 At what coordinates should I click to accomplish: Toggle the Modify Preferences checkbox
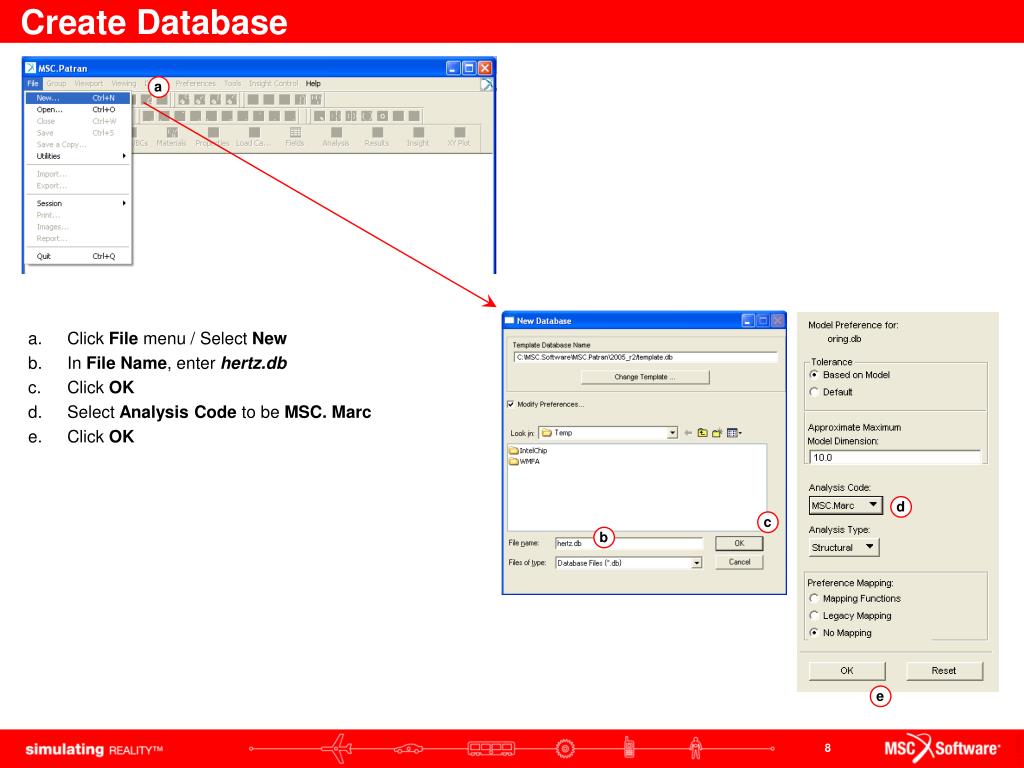point(511,404)
